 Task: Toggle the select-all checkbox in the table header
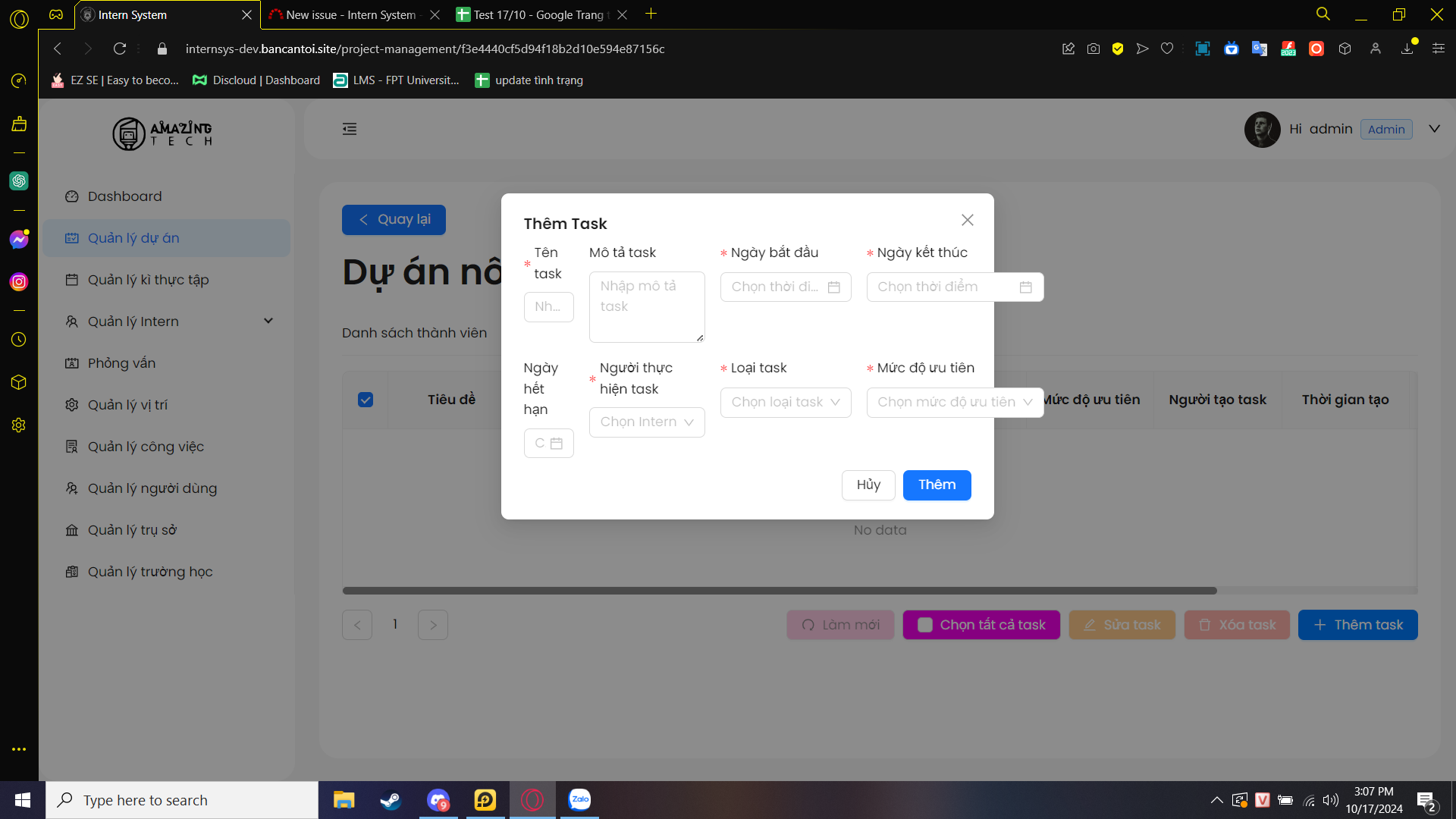366,400
